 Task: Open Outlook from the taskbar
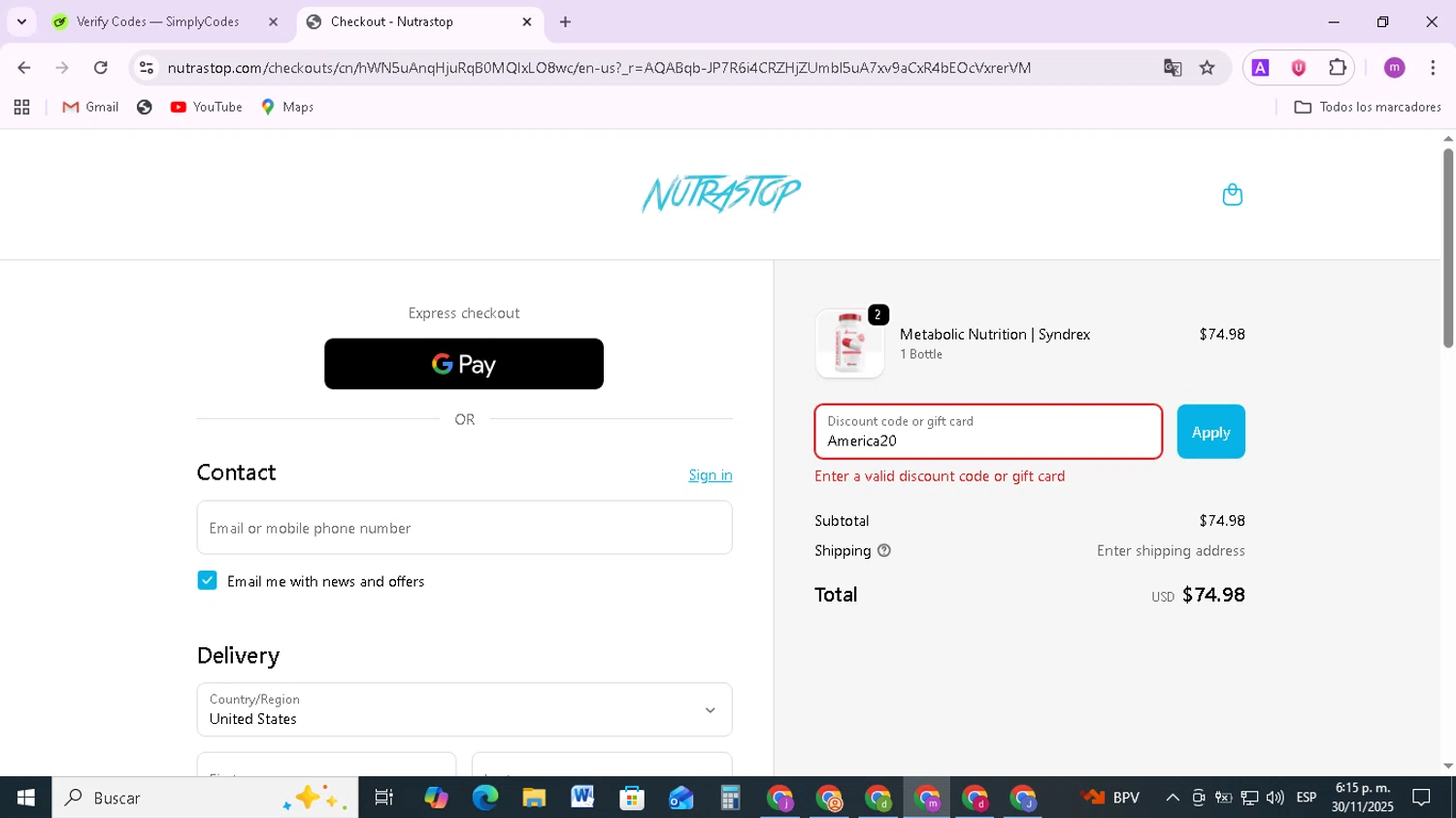680,798
